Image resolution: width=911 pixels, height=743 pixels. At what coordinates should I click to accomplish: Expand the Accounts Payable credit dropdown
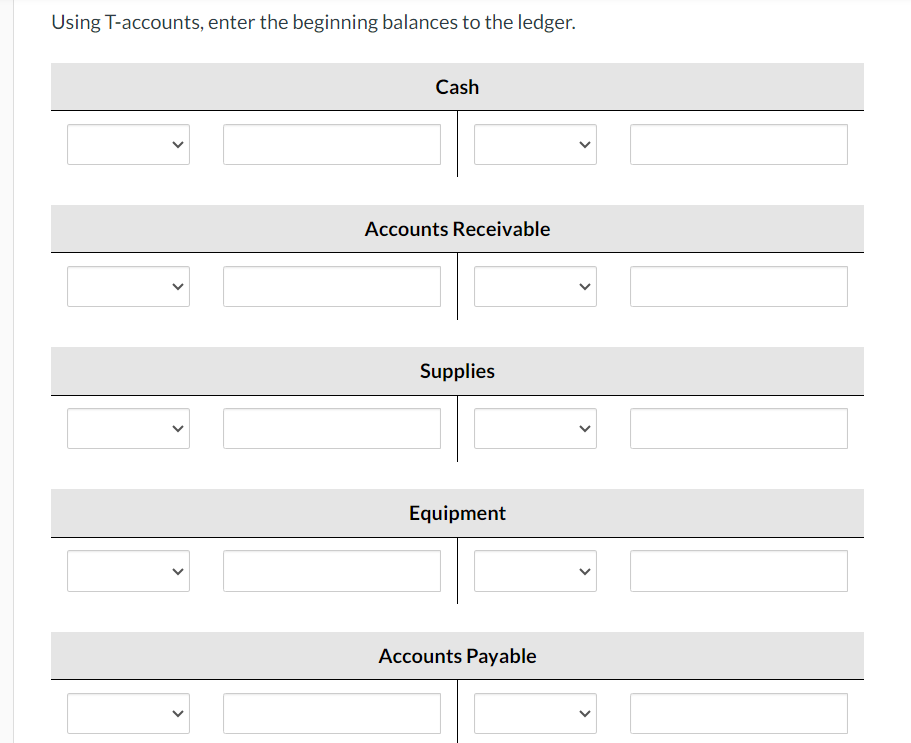coord(534,713)
